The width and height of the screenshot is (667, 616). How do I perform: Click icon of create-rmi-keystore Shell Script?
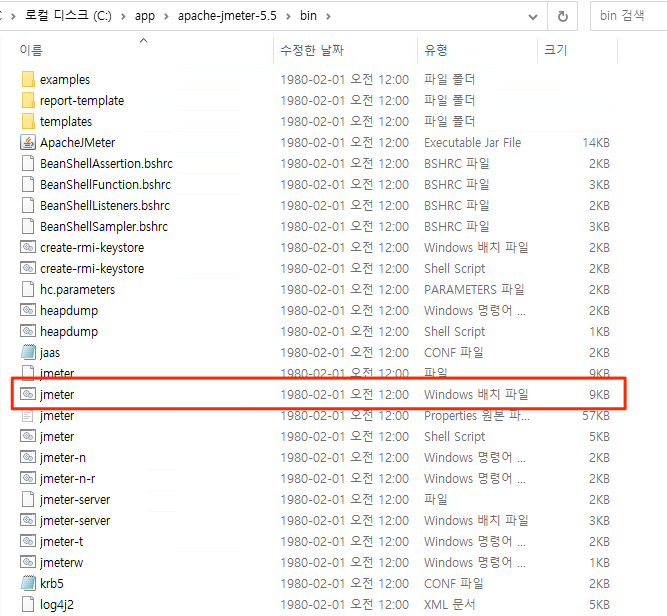pos(28,268)
